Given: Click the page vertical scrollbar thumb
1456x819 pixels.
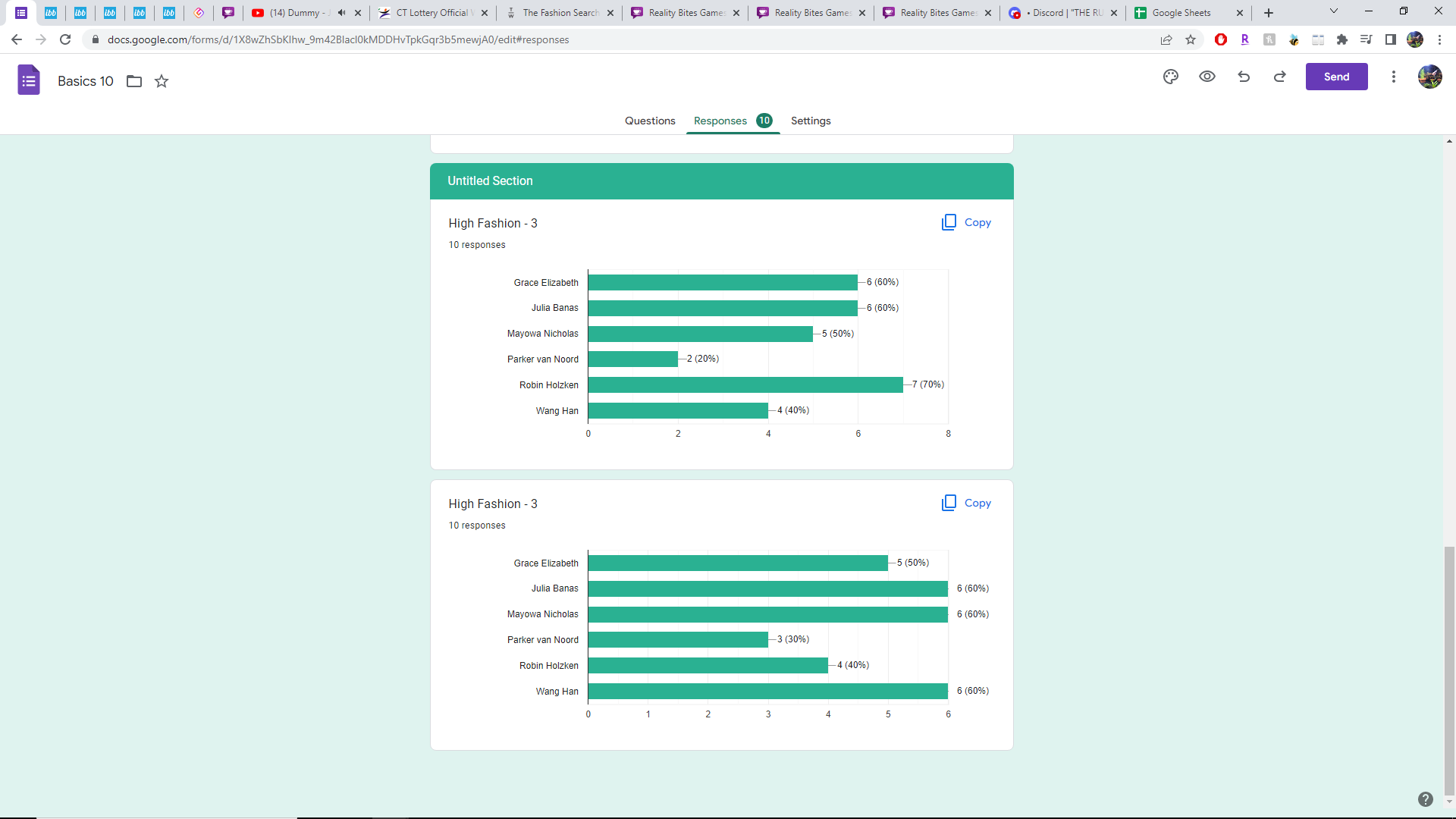Looking at the screenshot, I should pos(1449,670).
